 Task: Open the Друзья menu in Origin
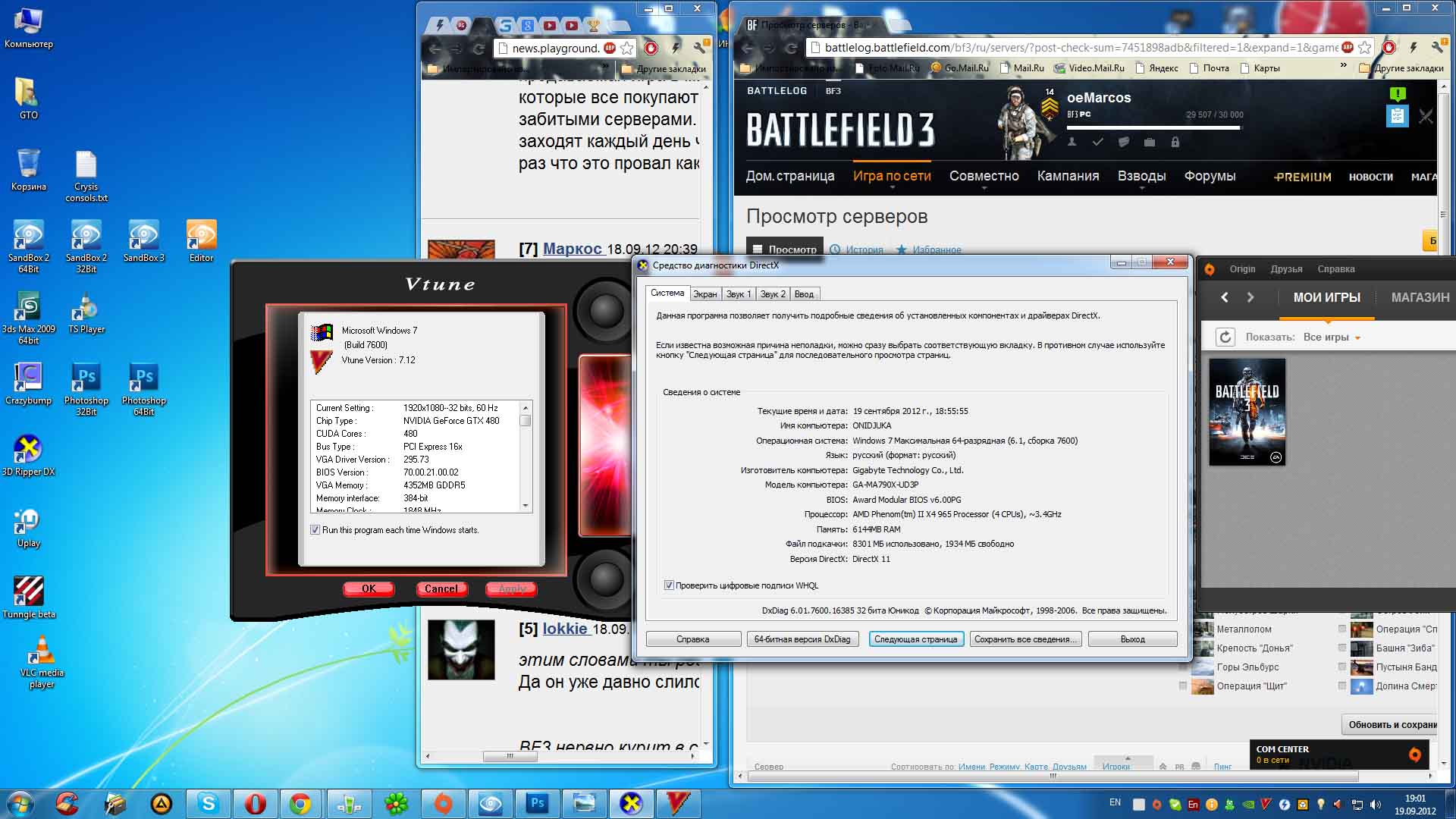pyautogui.click(x=1286, y=269)
